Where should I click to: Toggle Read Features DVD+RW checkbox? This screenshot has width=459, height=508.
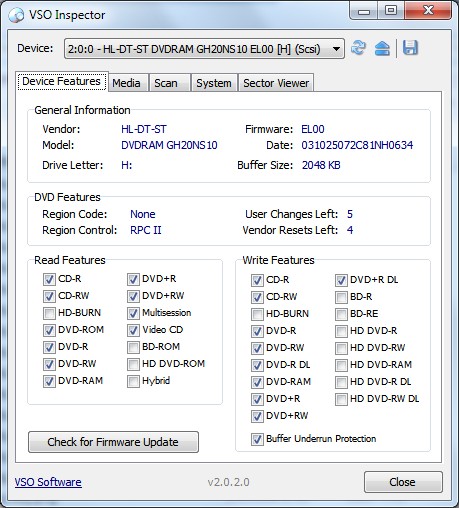click(133, 296)
